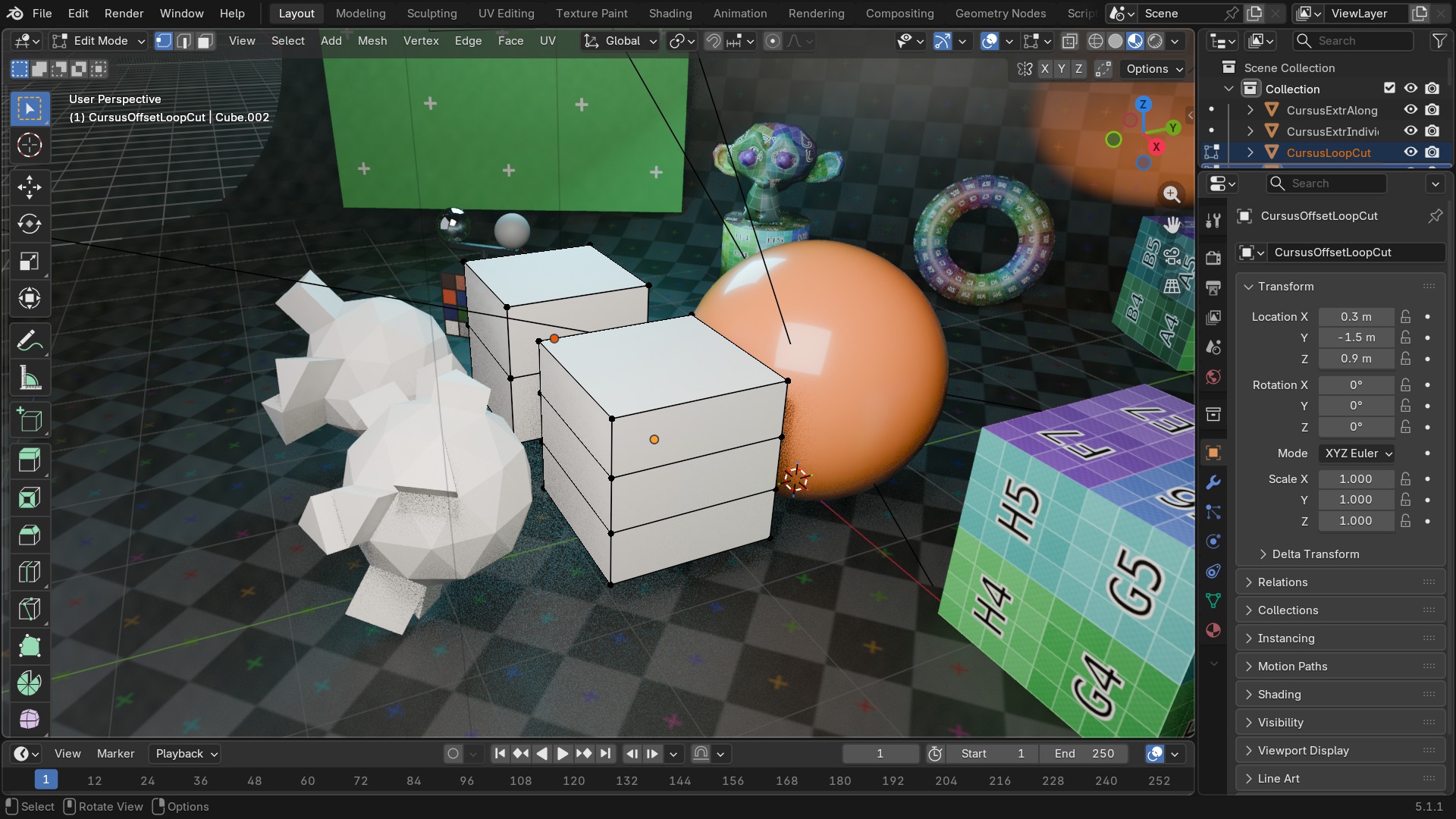The height and width of the screenshot is (819, 1456).
Task: Click the Scale X value slider
Action: point(1356,479)
